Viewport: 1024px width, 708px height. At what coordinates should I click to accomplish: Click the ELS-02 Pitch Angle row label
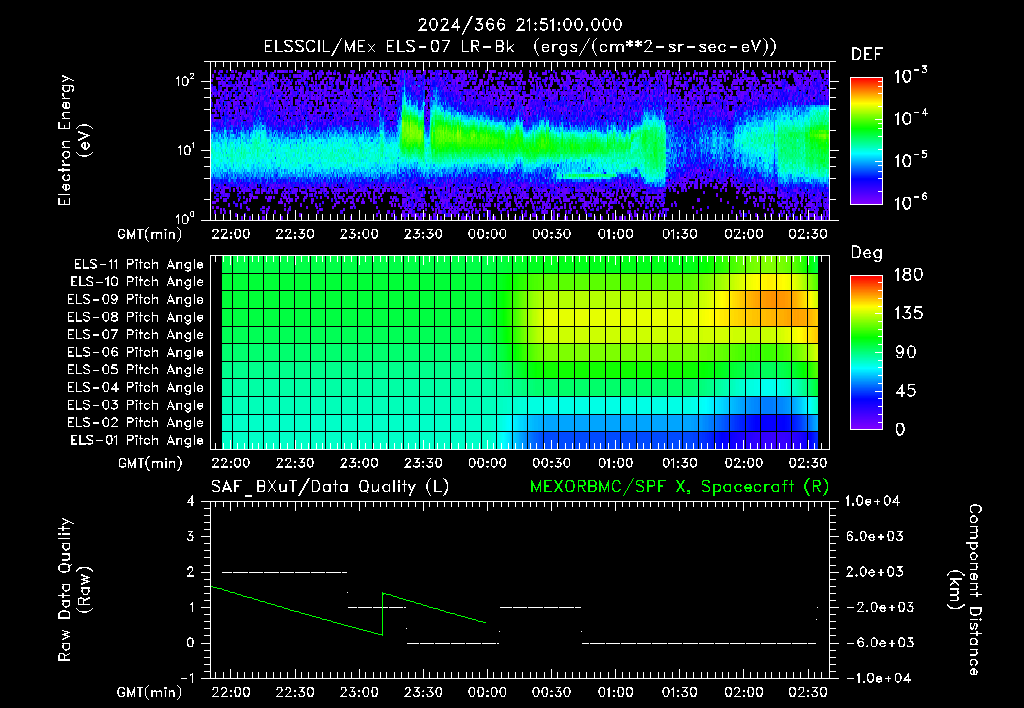[135, 423]
